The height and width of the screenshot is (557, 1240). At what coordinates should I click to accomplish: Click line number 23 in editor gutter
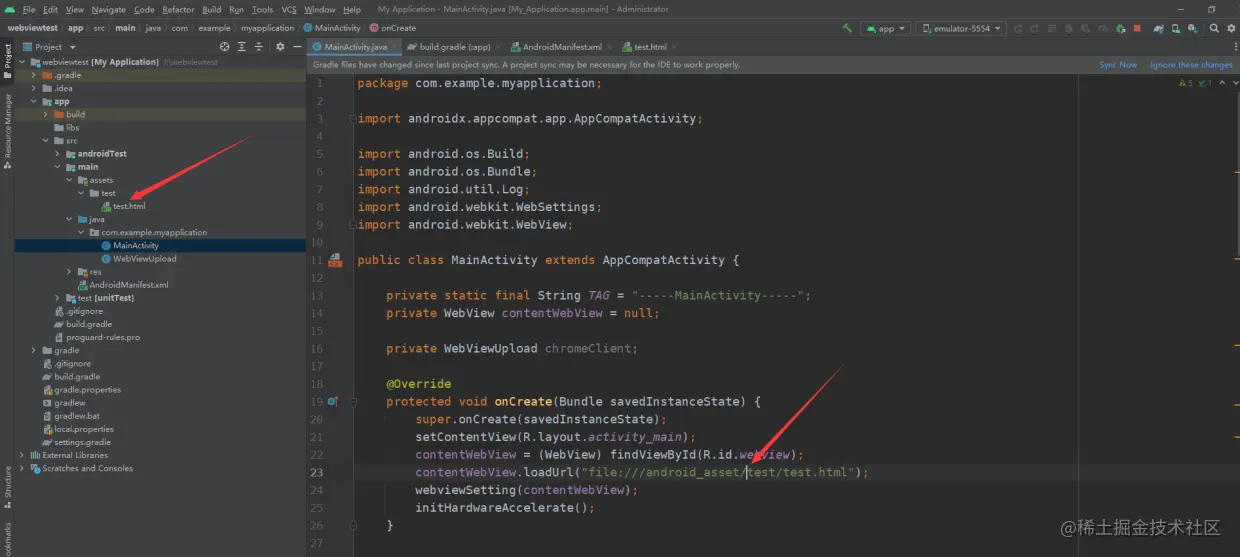tap(317, 472)
